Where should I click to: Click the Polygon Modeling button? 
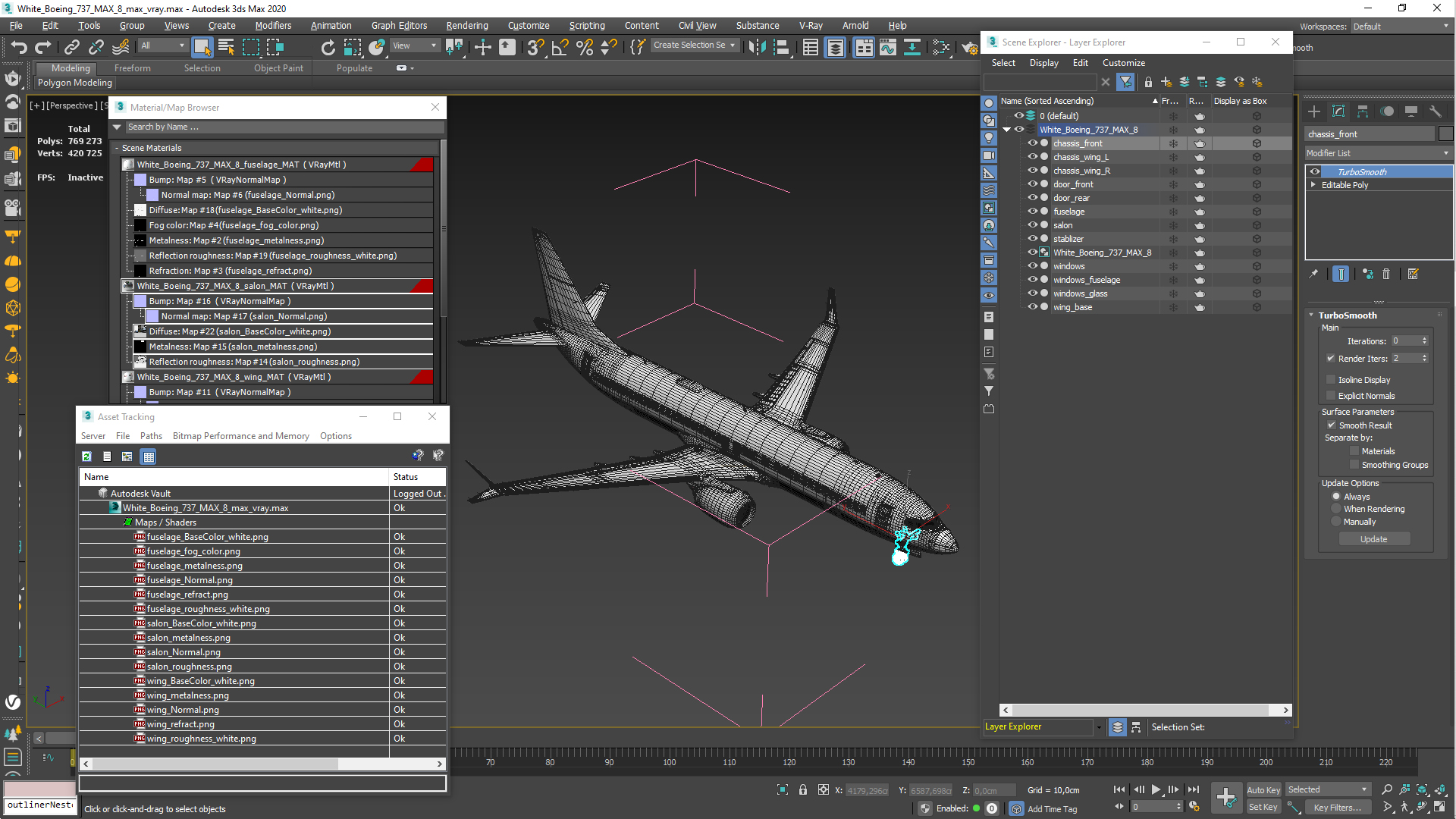click(x=75, y=83)
